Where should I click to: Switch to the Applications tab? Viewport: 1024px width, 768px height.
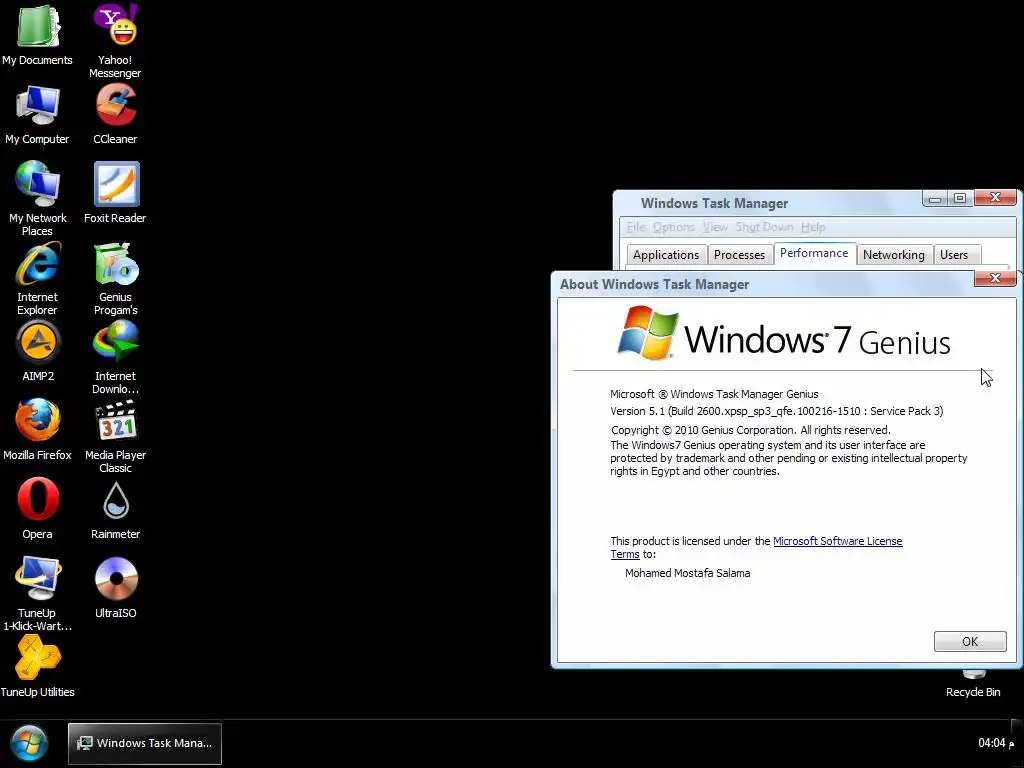point(665,255)
